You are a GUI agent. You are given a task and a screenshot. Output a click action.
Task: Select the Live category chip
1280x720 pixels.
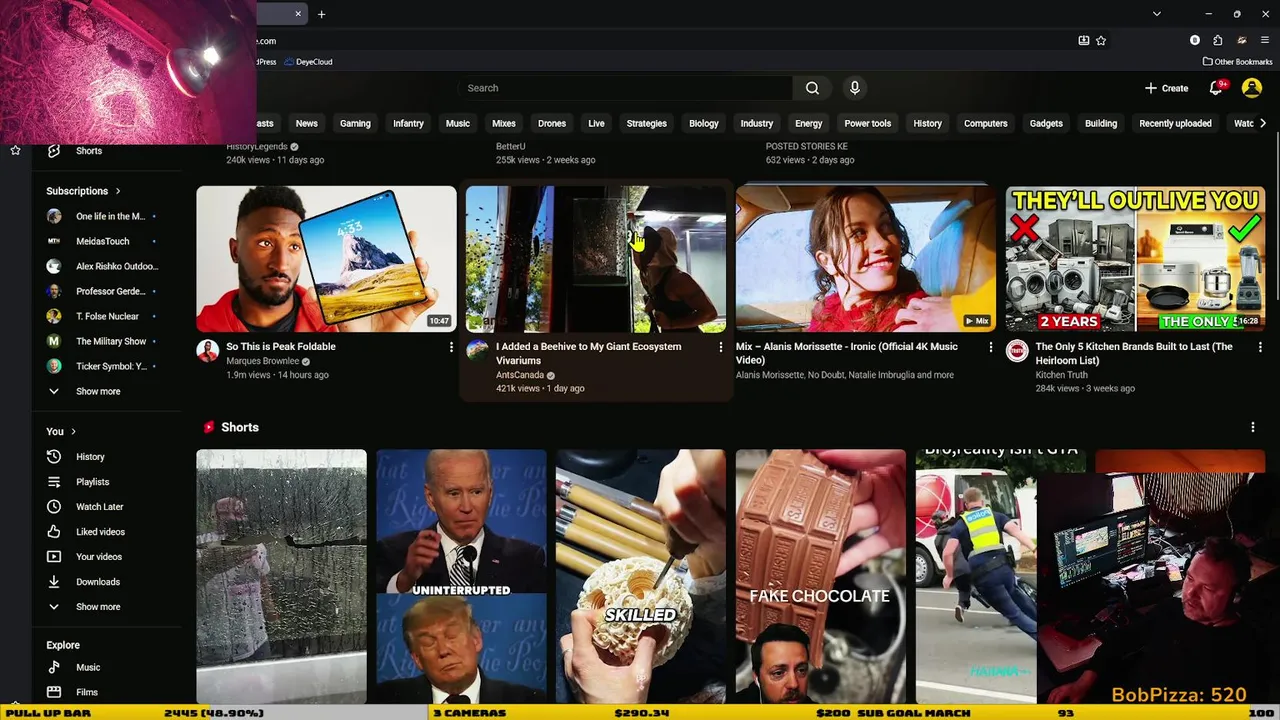(x=596, y=124)
